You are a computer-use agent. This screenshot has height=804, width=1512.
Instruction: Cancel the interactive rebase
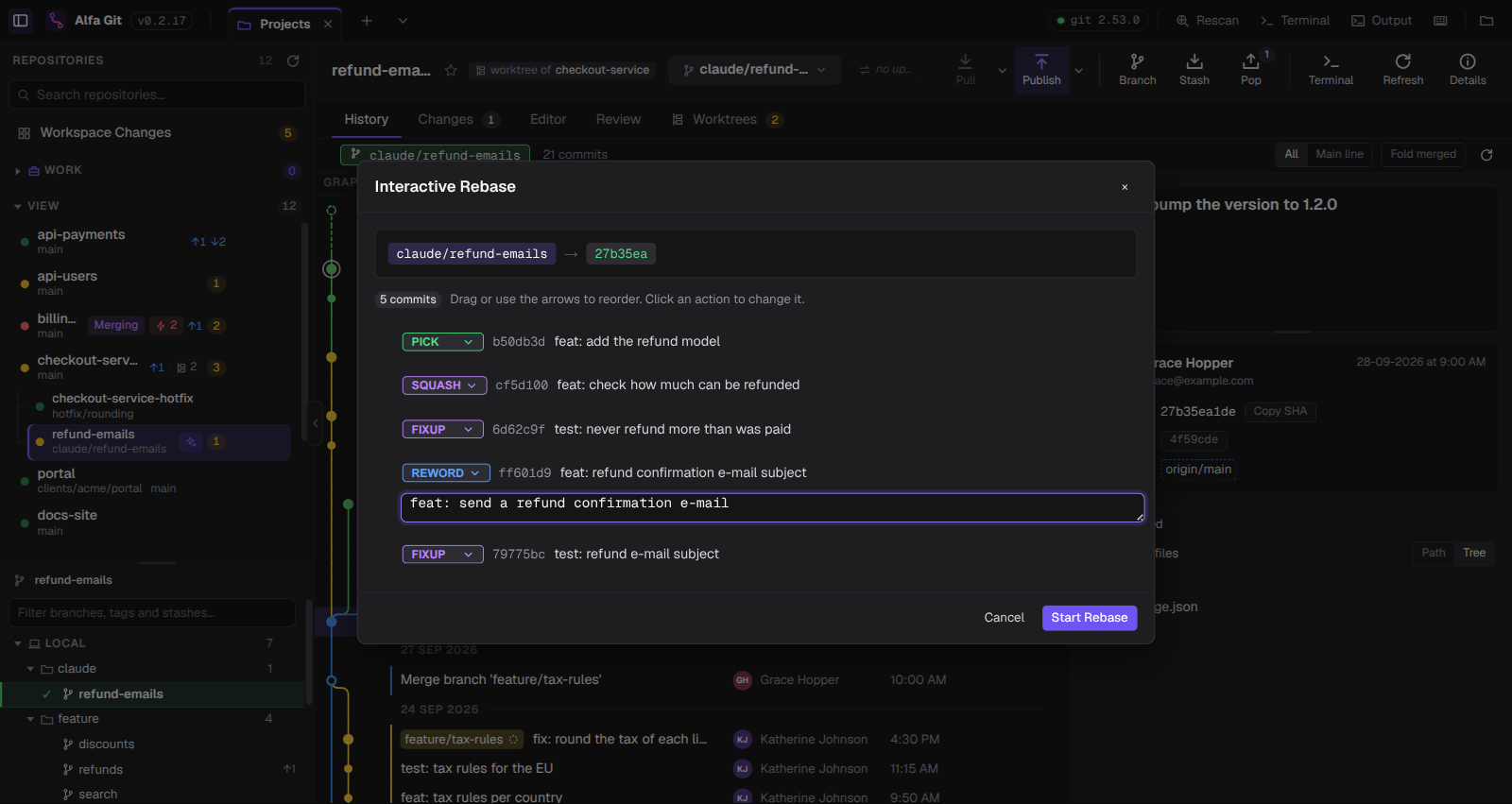[x=1004, y=618]
